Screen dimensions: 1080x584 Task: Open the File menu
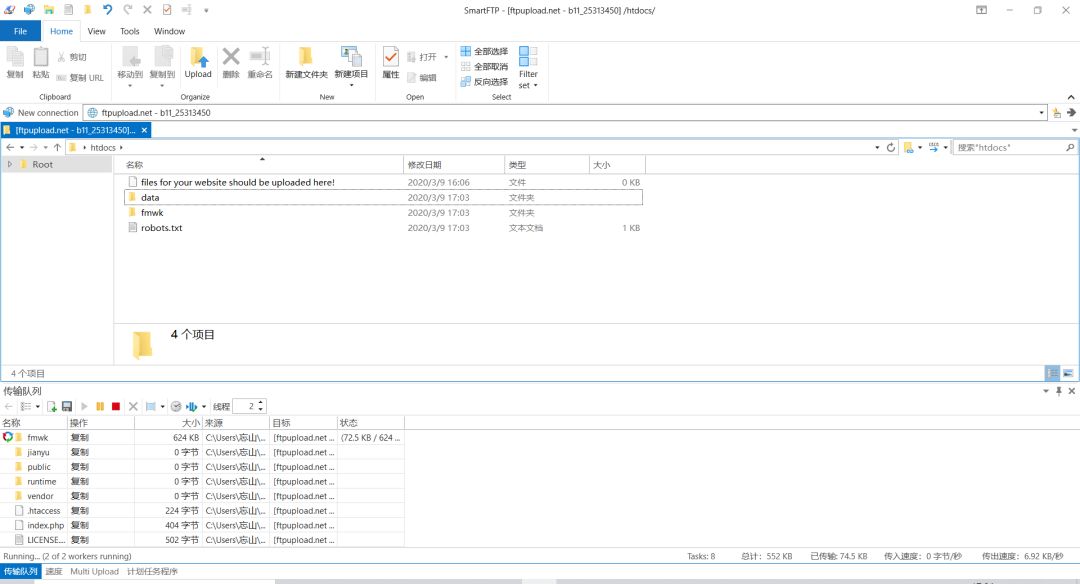(21, 31)
